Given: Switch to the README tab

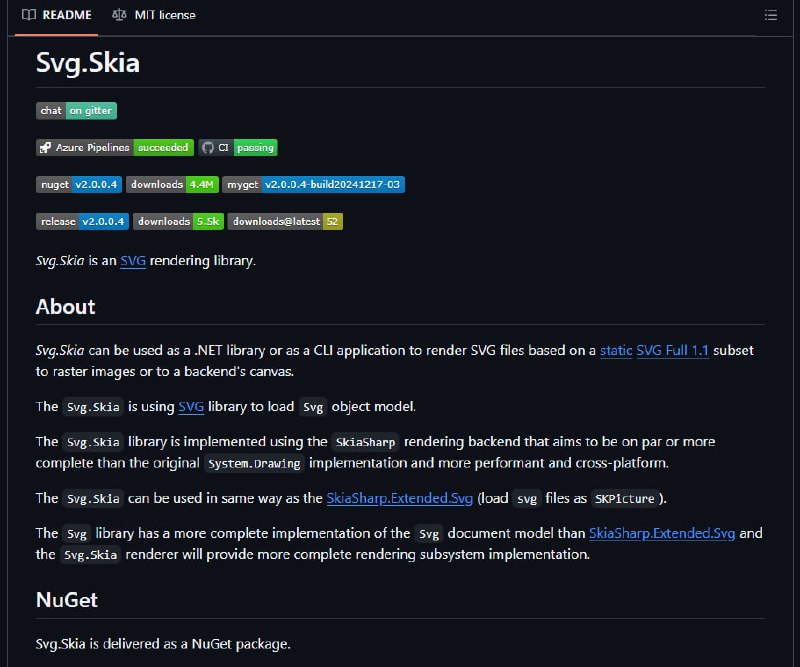Looking at the screenshot, I should point(57,15).
